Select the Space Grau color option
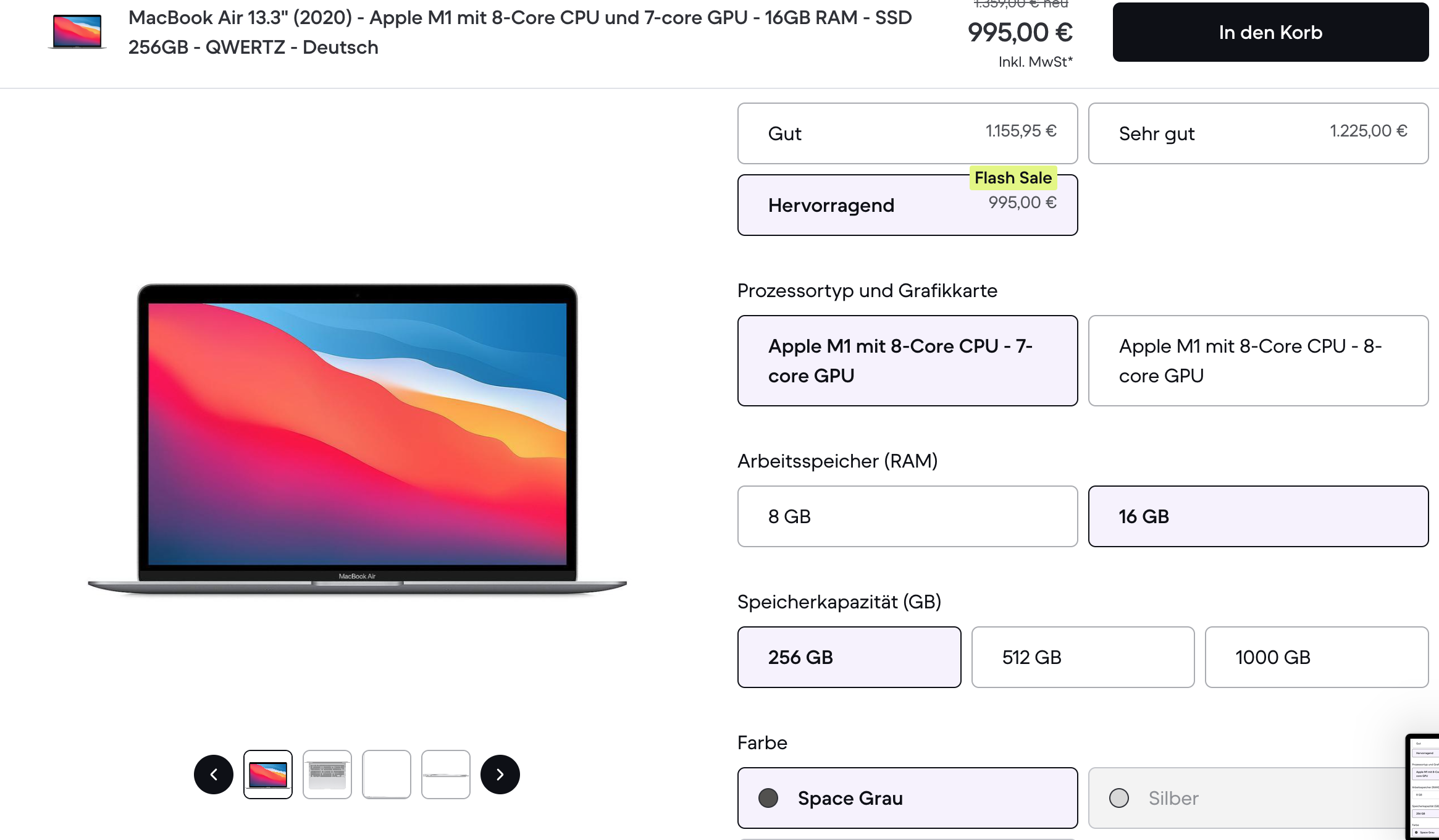Screen dimensions: 1439x840 pyautogui.click(x=907, y=798)
